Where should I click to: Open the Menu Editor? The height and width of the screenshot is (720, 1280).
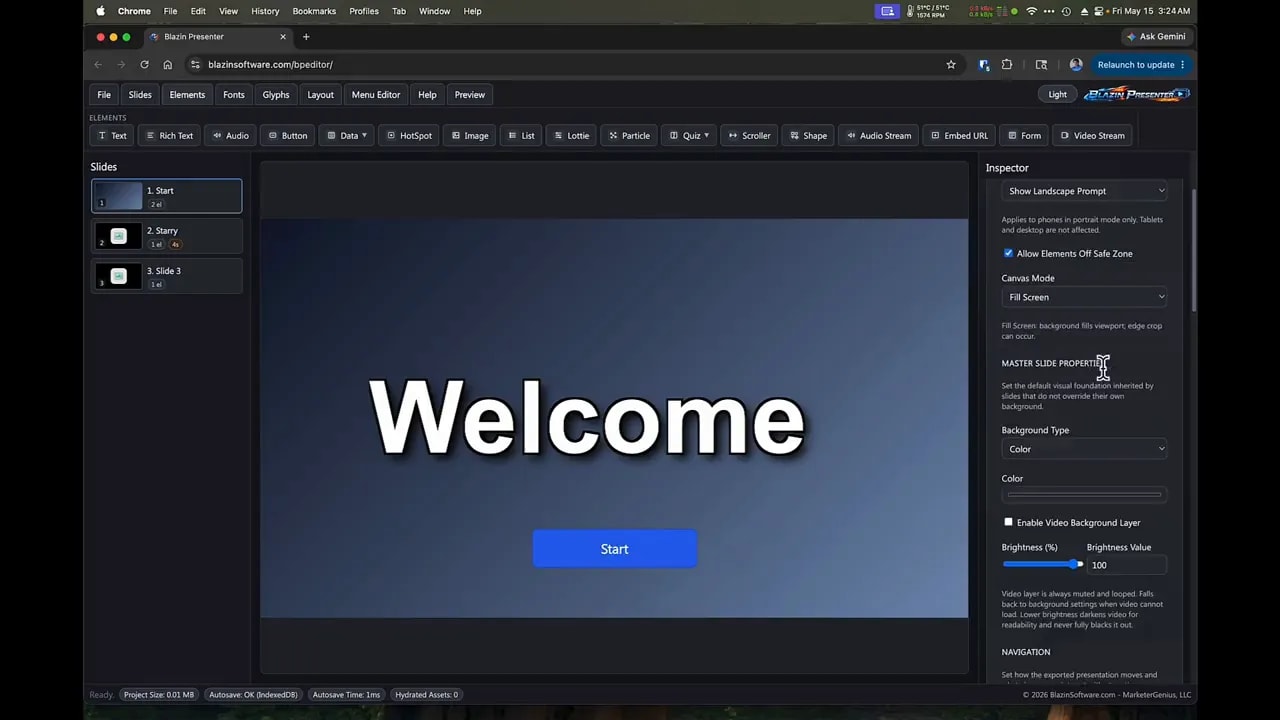pos(376,95)
